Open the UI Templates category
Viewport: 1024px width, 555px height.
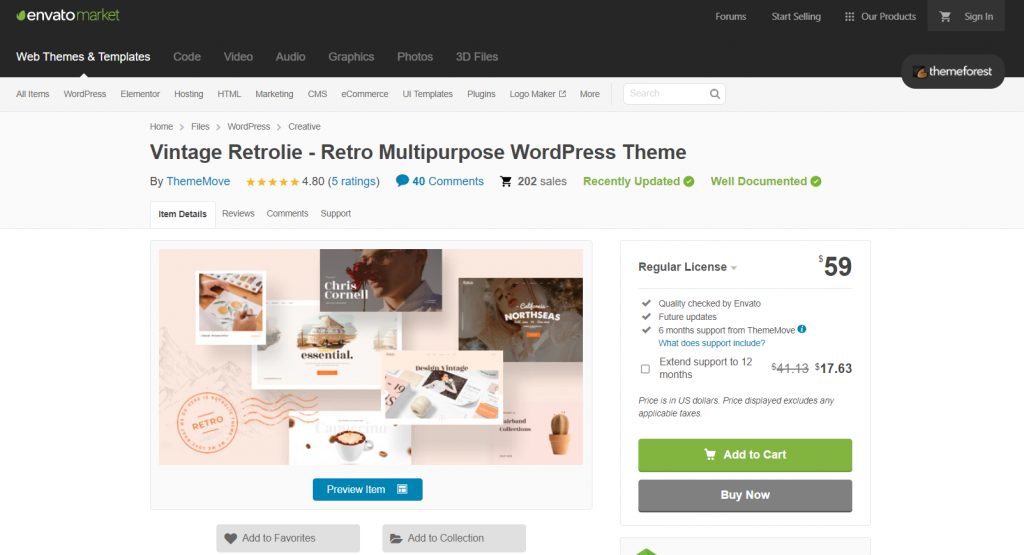[x=428, y=94]
